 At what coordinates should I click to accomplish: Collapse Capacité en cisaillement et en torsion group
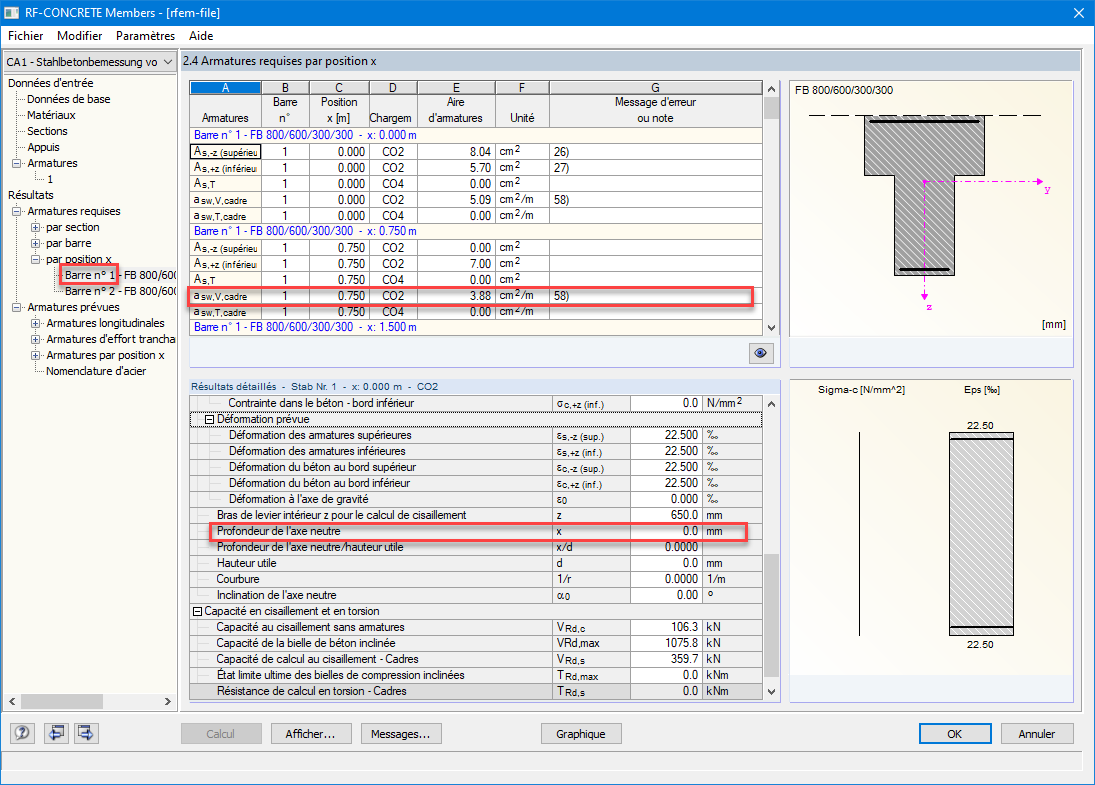(197, 611)
